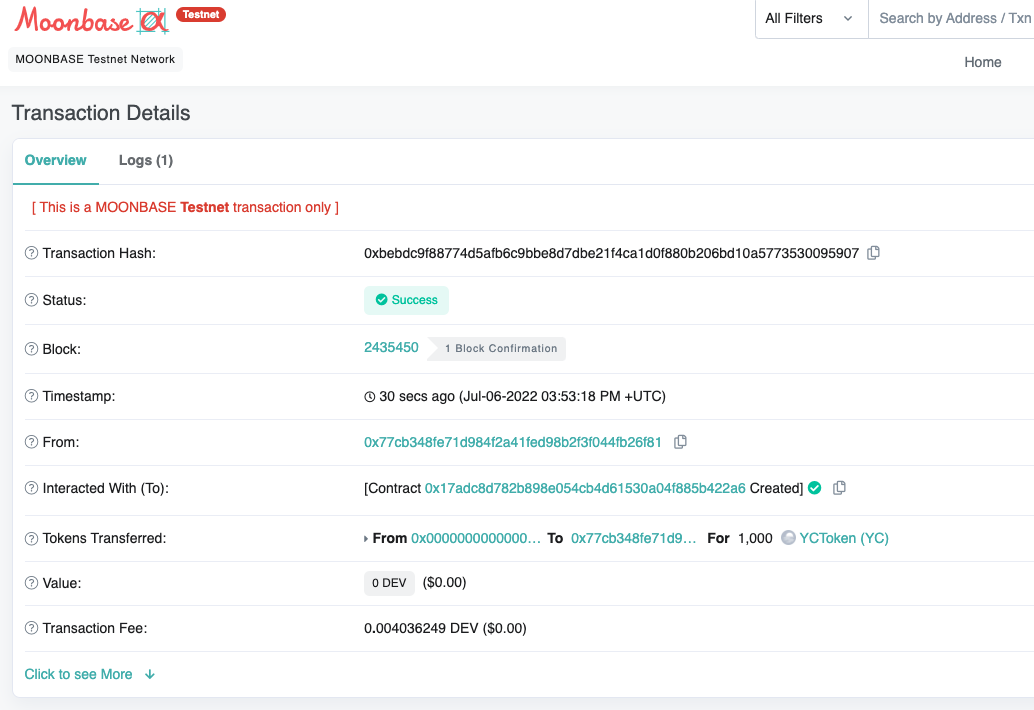Open the Logs (1) tab

146,160
